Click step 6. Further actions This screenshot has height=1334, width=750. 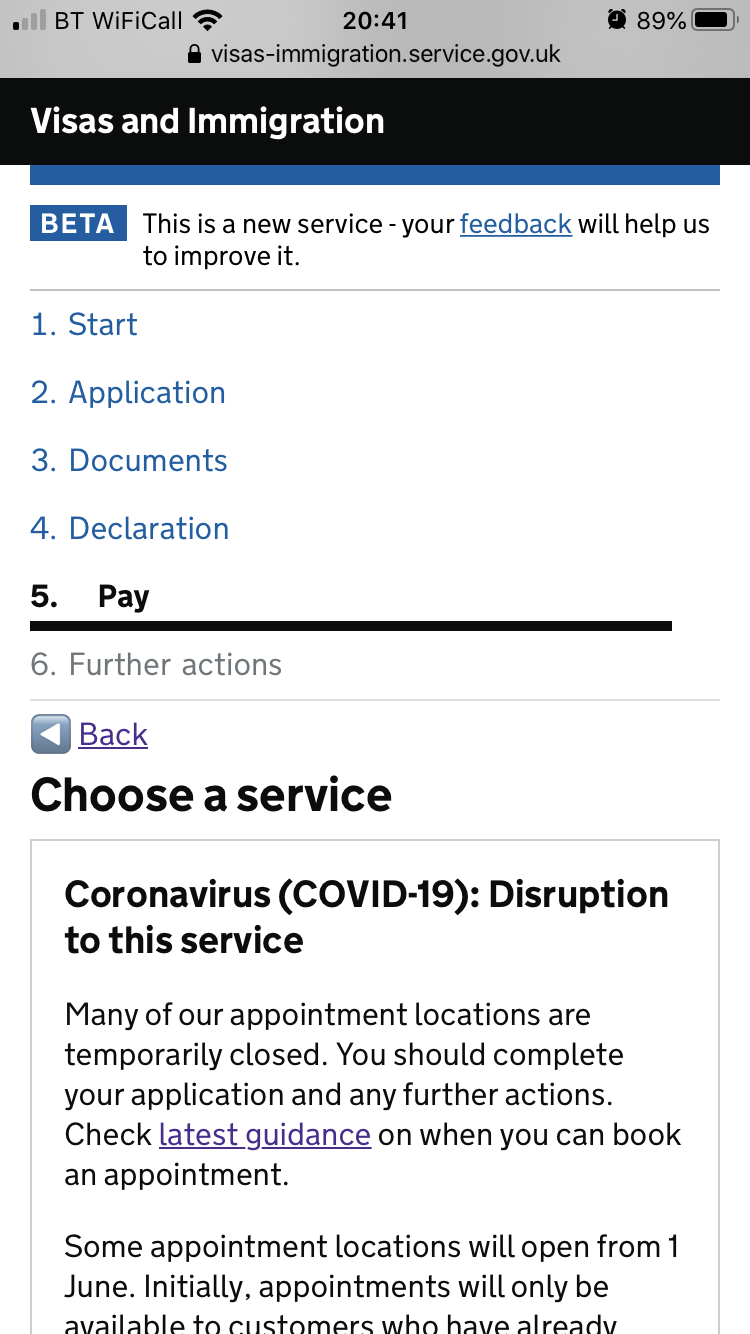point(156,664)
